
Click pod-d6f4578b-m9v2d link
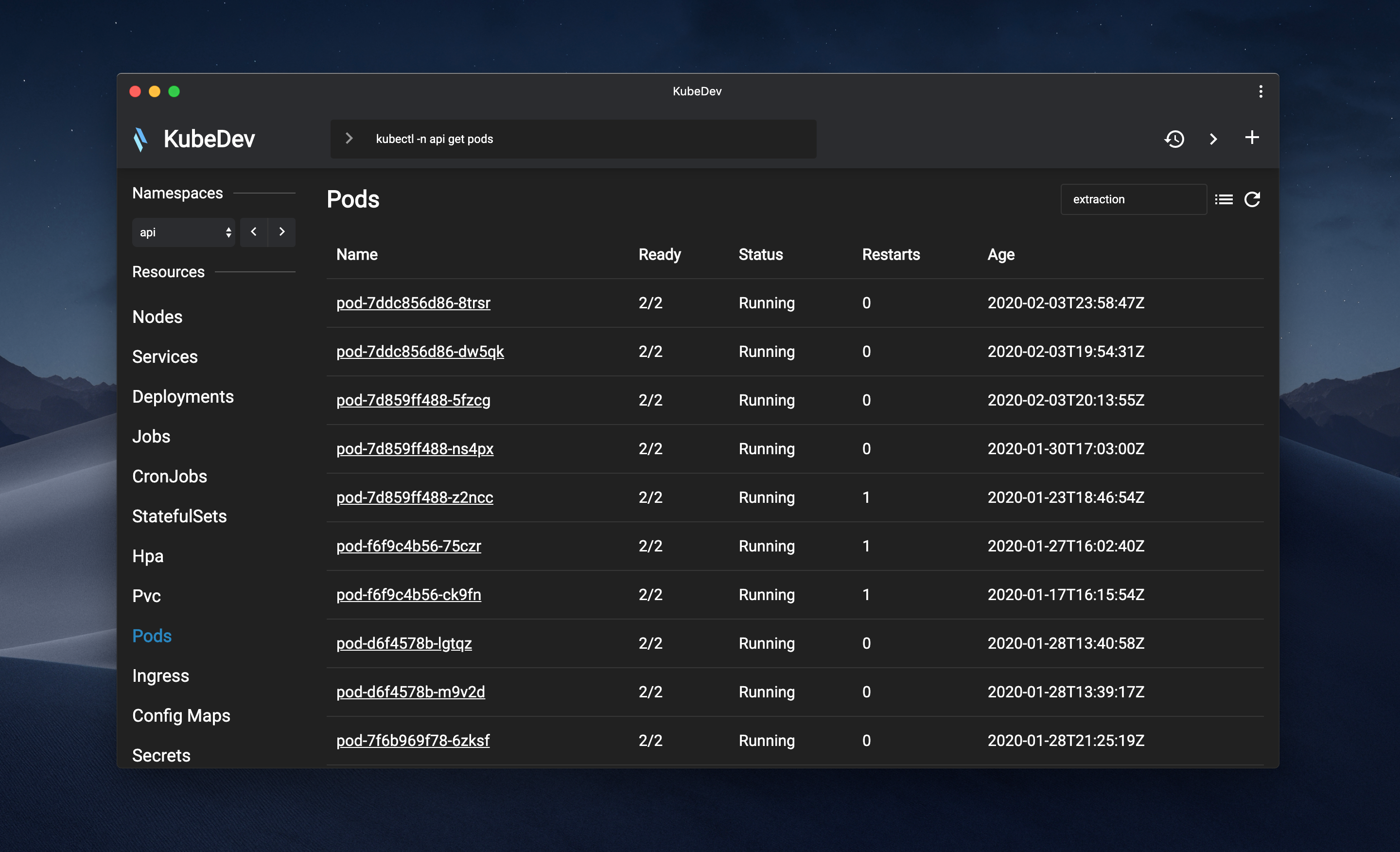coord(410,692)
